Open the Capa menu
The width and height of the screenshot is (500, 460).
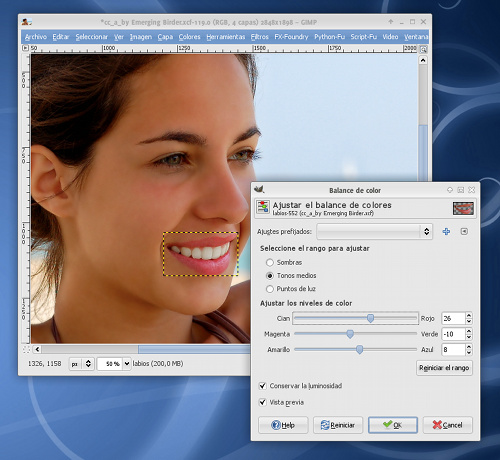tap(165, 37)
